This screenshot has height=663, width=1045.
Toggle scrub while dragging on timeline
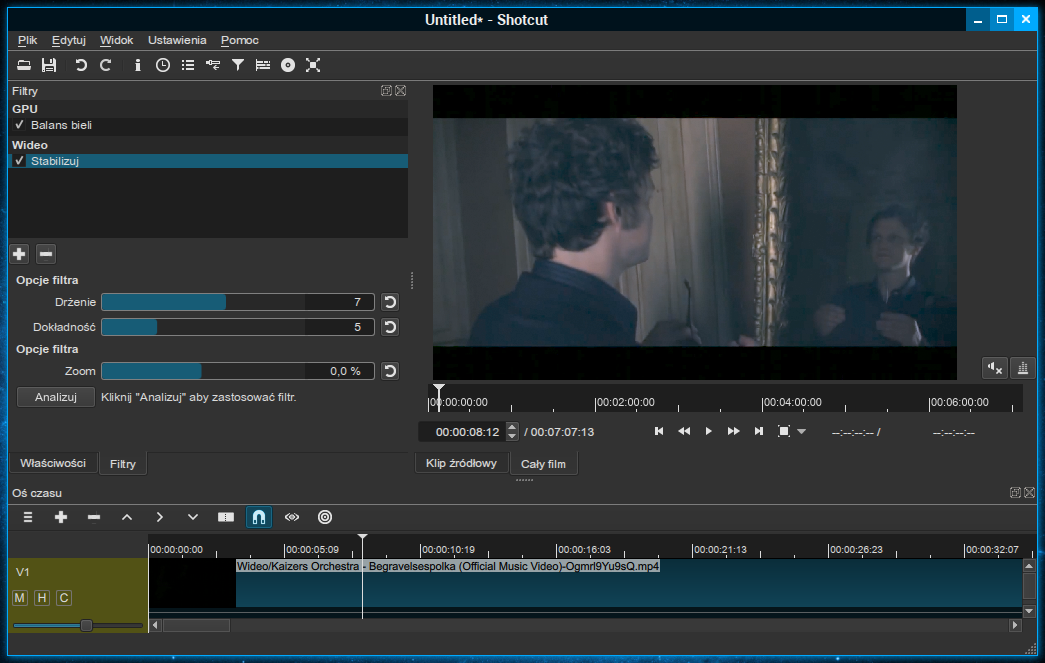point(292,517)
